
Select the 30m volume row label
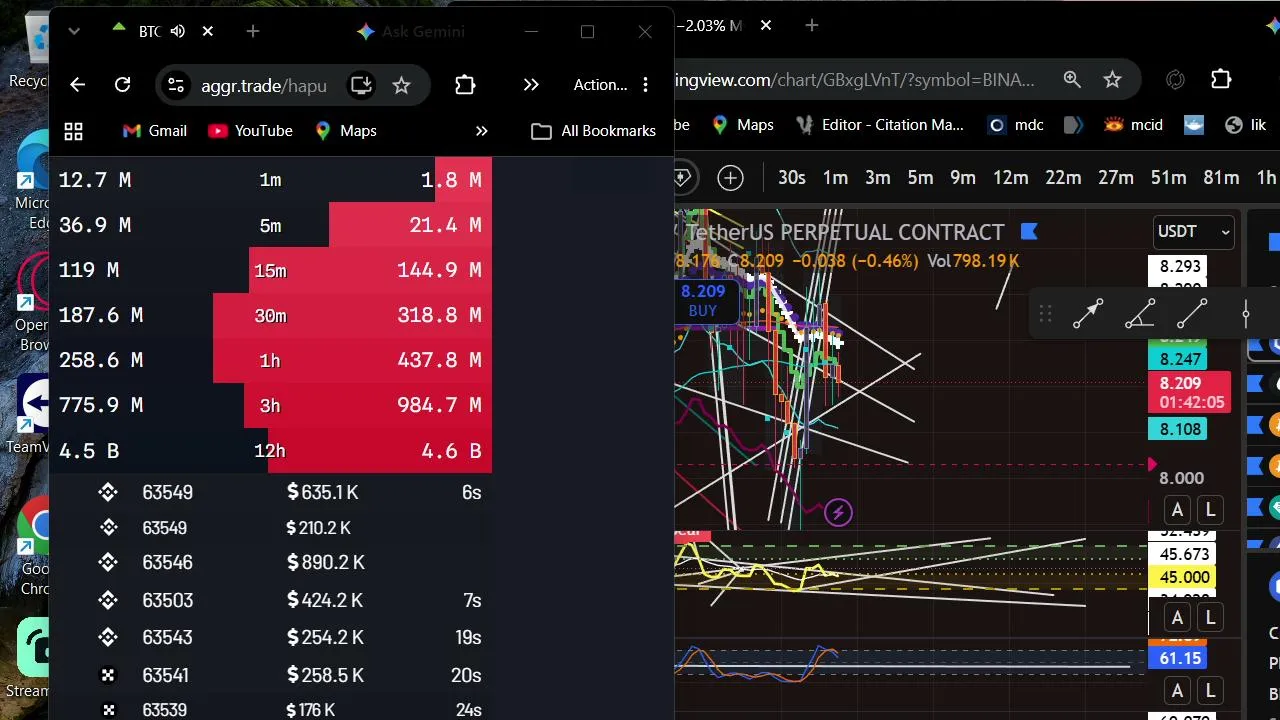[x=270, y=315]
